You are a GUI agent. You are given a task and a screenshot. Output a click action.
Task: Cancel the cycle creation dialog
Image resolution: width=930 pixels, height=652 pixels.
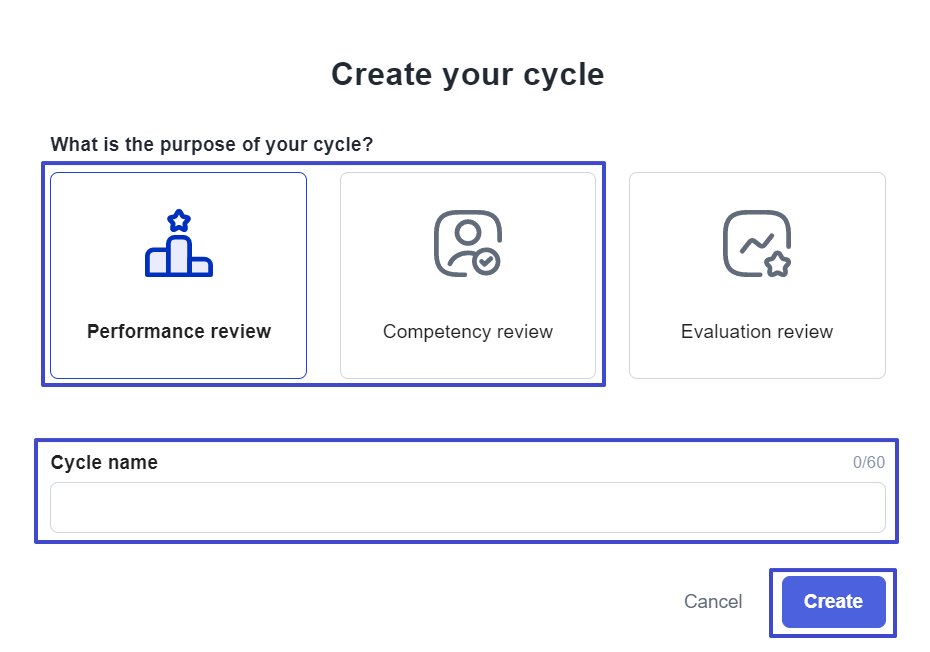[x=713, y=602]
